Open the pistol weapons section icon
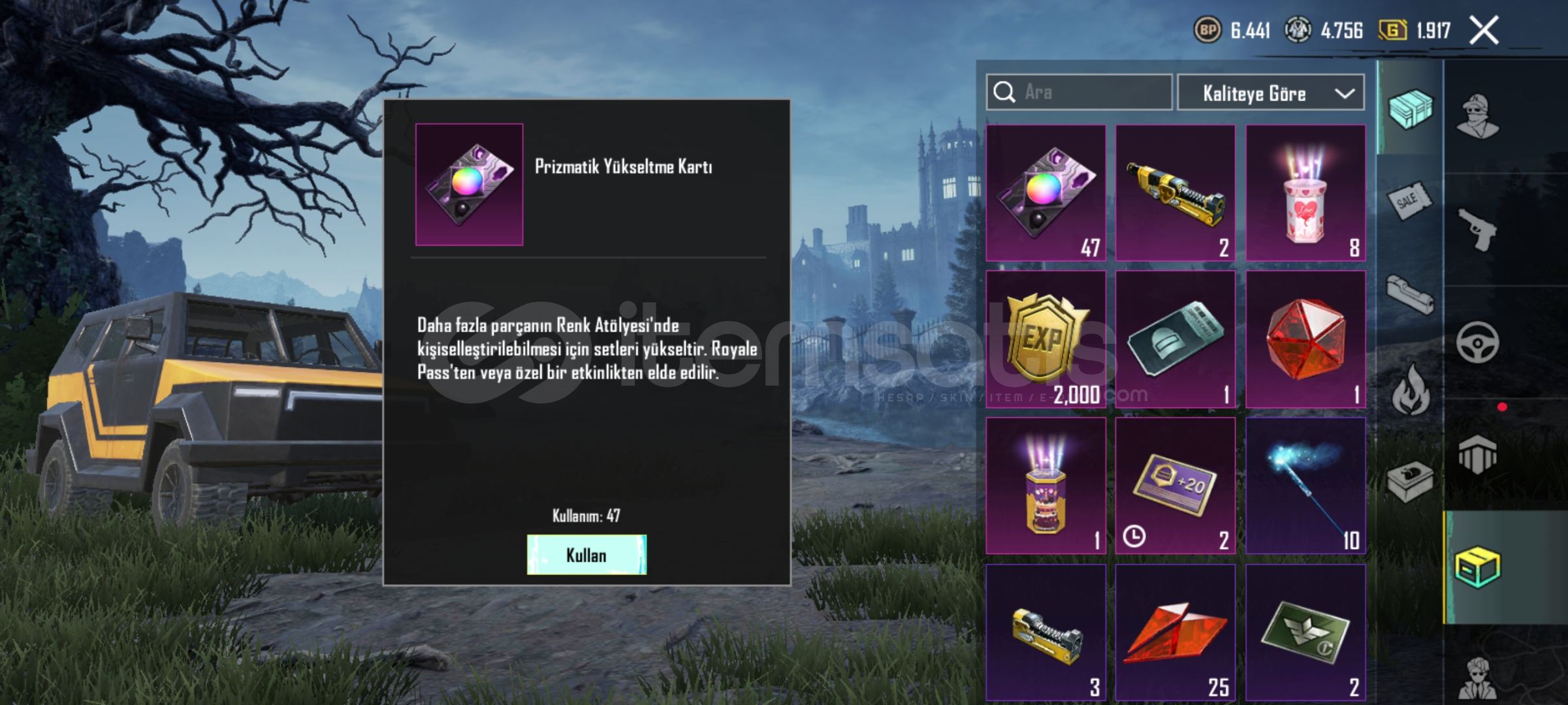1568x705 pixels. [x=1478, y=229]
